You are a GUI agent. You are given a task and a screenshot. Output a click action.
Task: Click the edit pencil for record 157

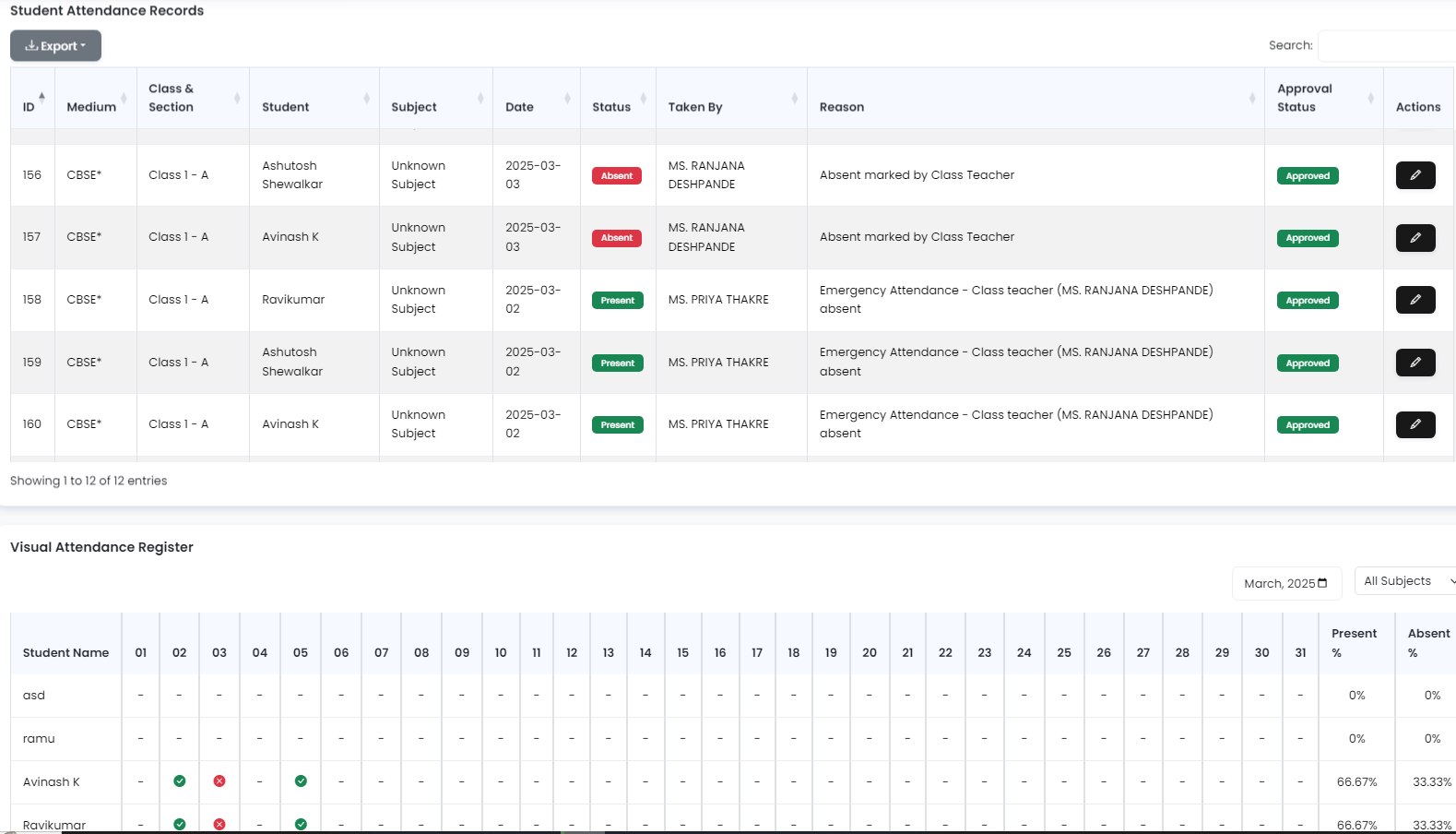[x=1415, y=238]
